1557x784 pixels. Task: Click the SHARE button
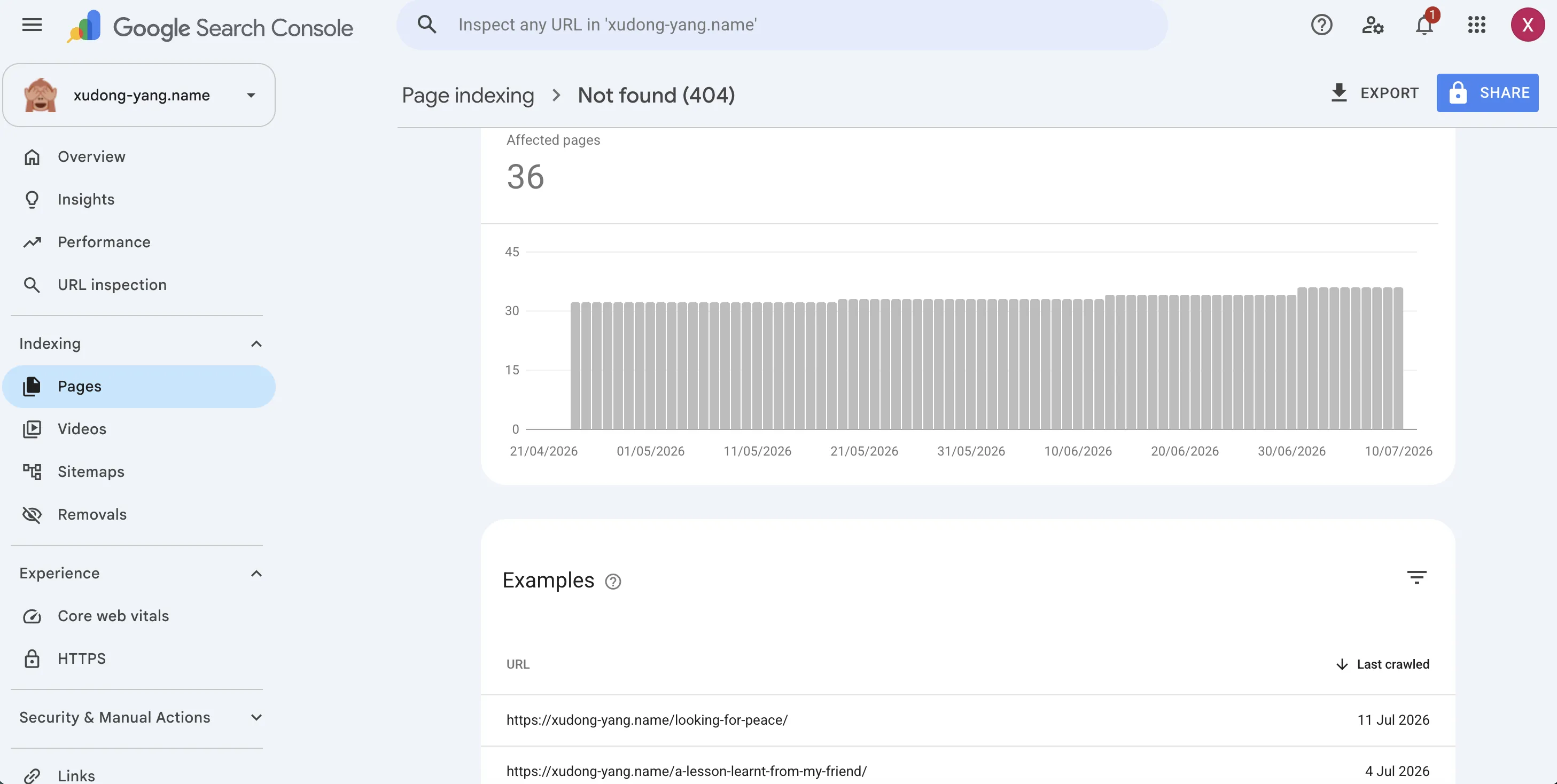pyautogui.click(x=1488, y=93)
